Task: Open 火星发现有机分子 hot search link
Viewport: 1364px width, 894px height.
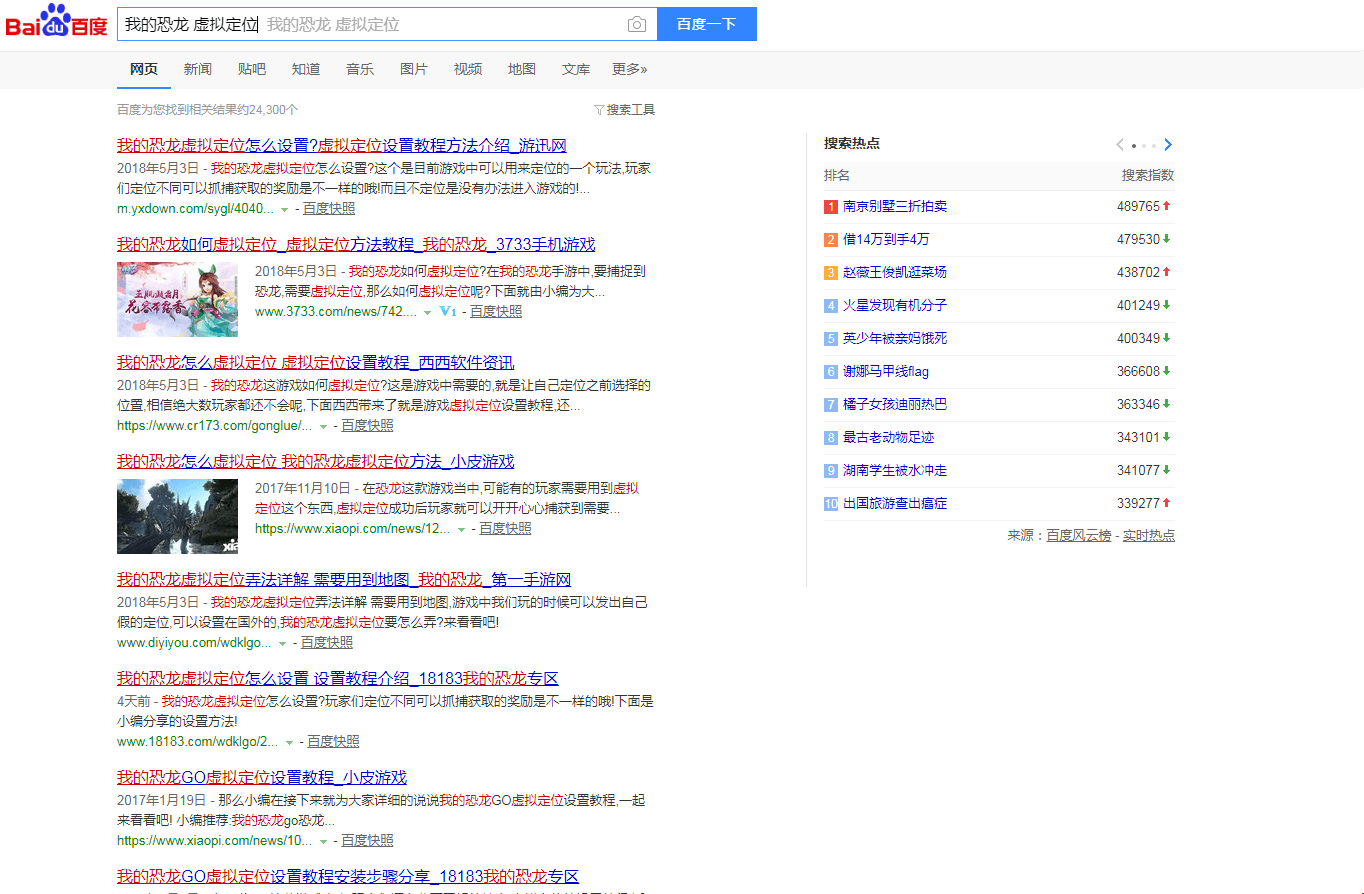Action: 894,305
